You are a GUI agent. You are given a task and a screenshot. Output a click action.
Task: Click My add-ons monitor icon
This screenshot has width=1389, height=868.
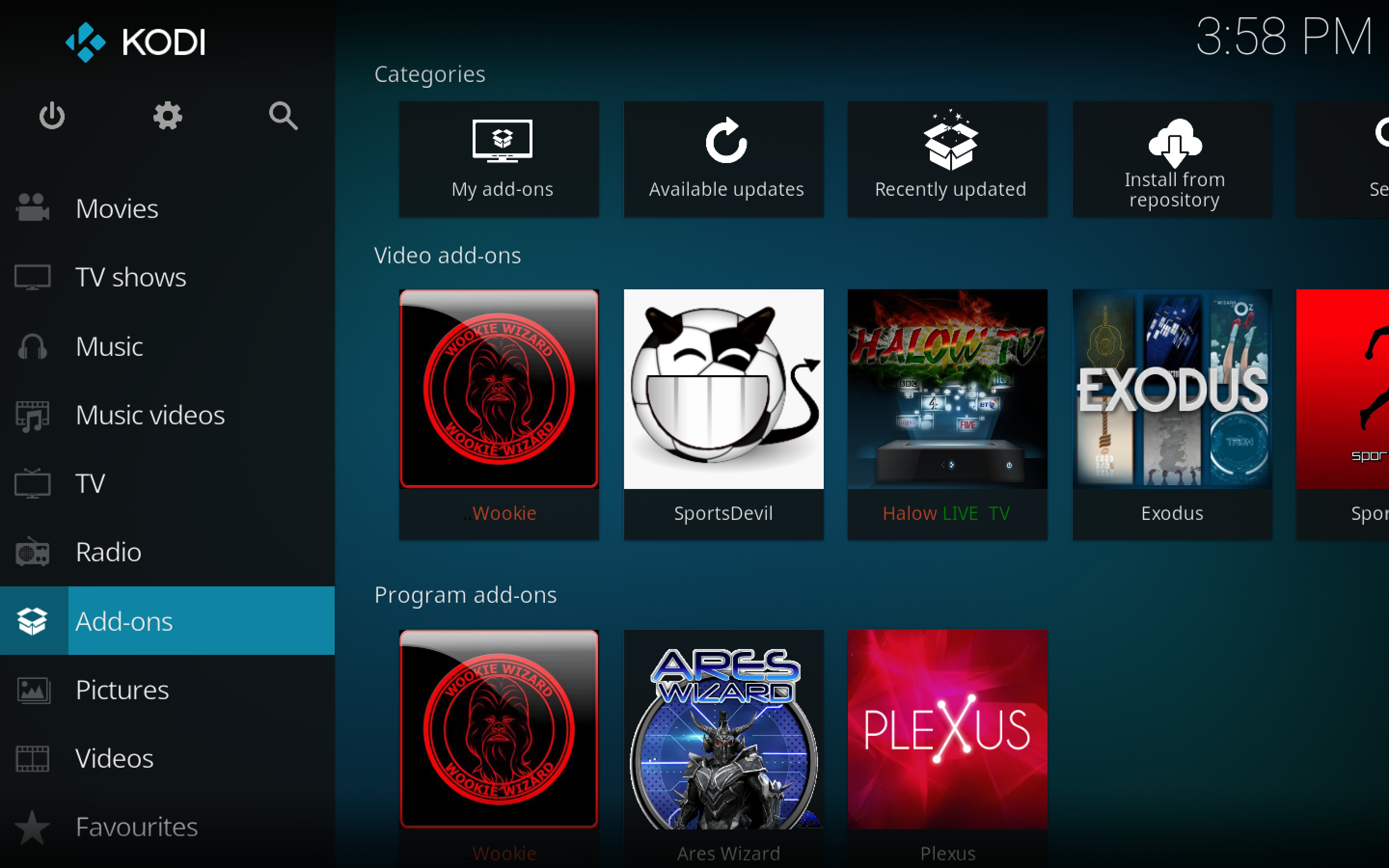coord(502,141)
